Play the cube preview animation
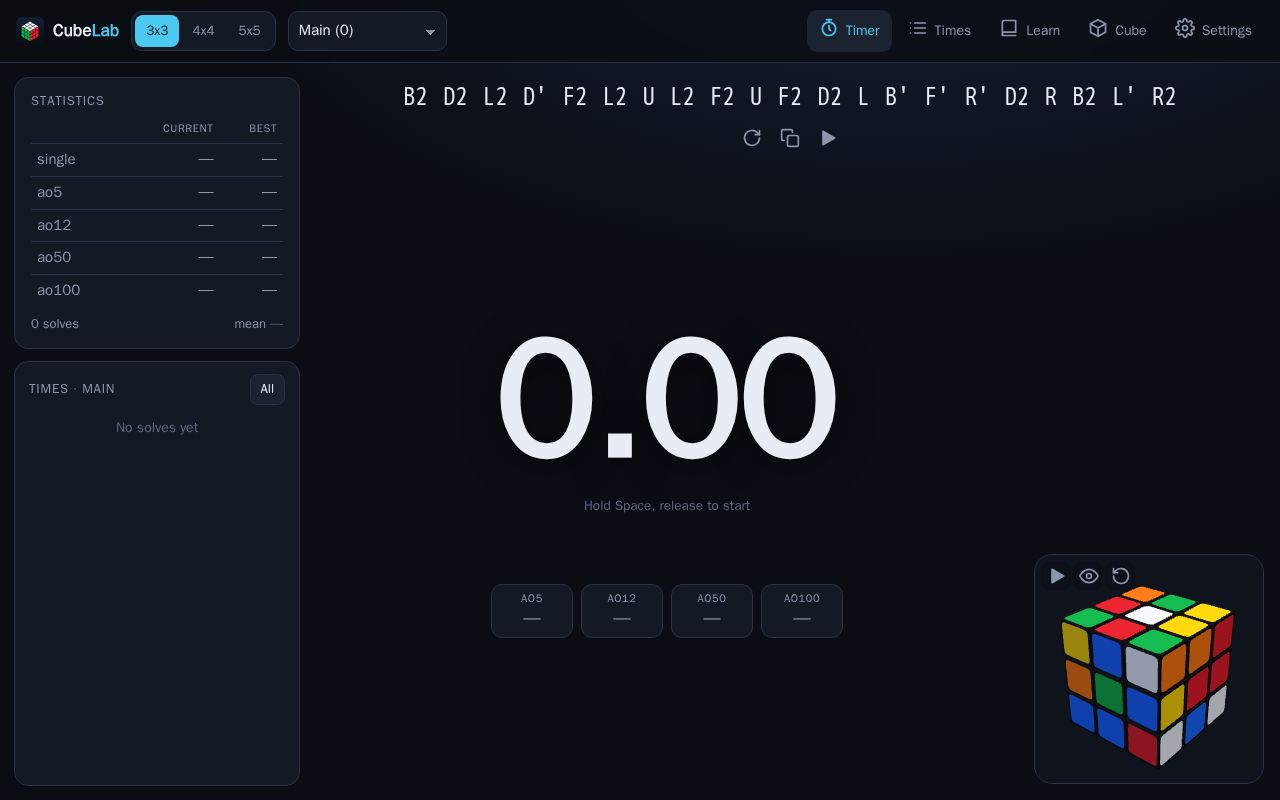 (x=1057, y=576)
